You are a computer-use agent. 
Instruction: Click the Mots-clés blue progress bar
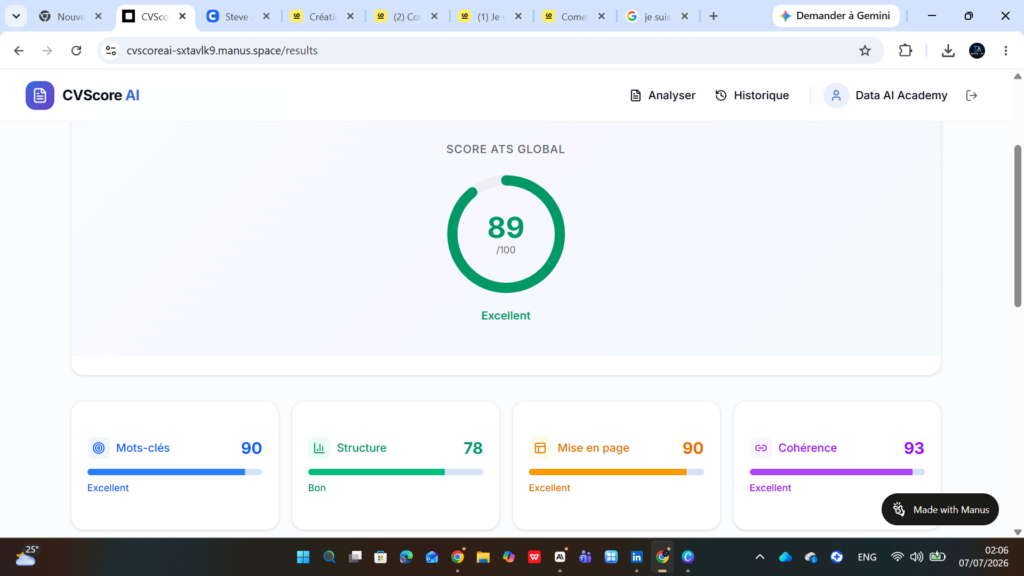tap(174, 472)
